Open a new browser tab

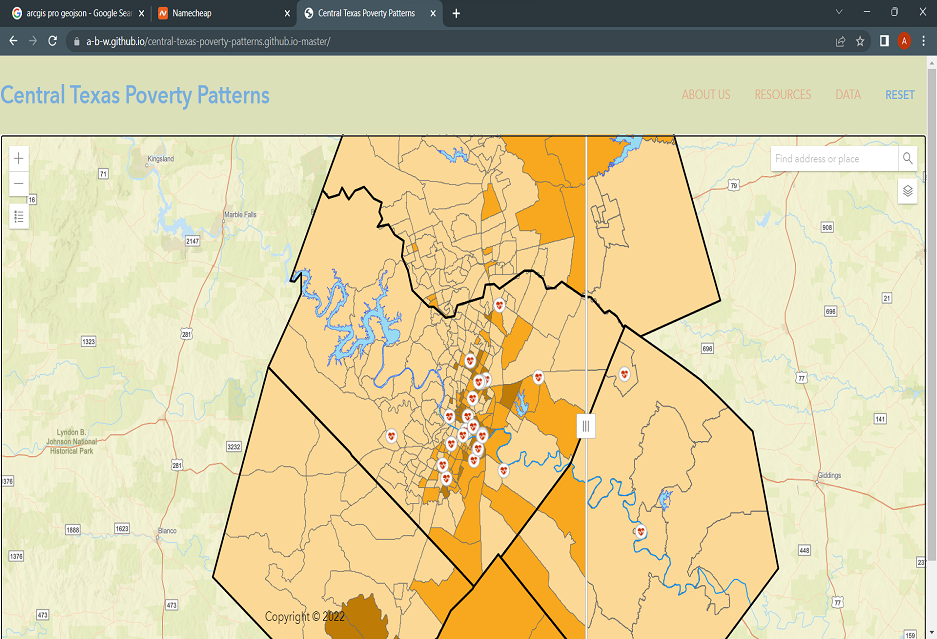(456, 13)
